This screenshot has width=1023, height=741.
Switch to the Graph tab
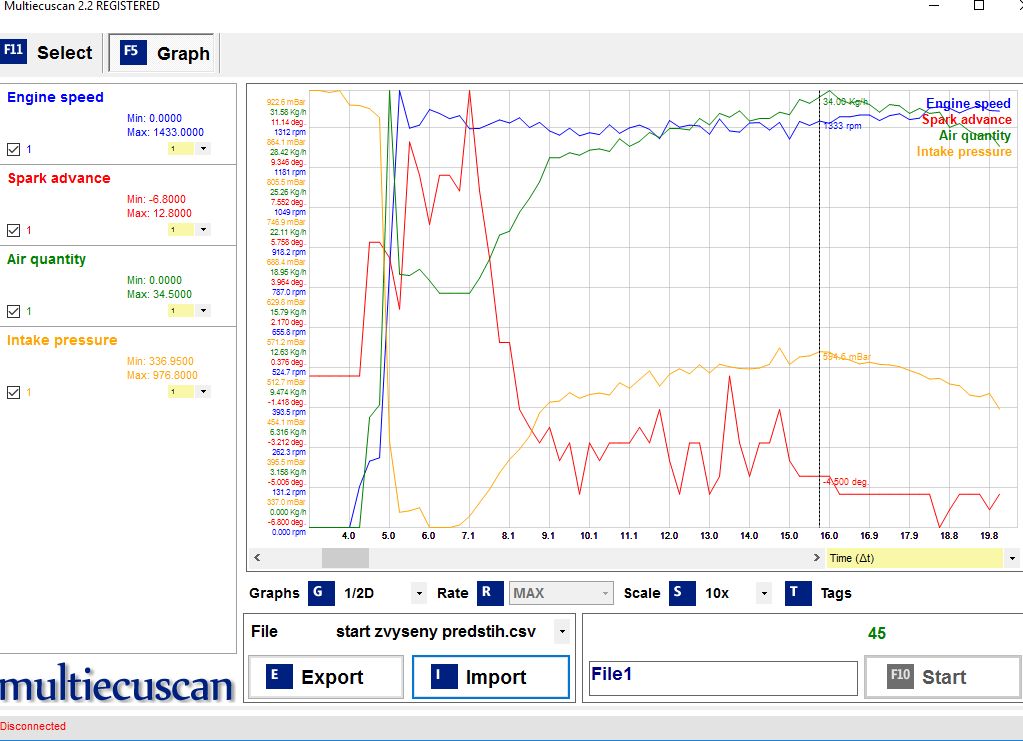click(165, 53)
